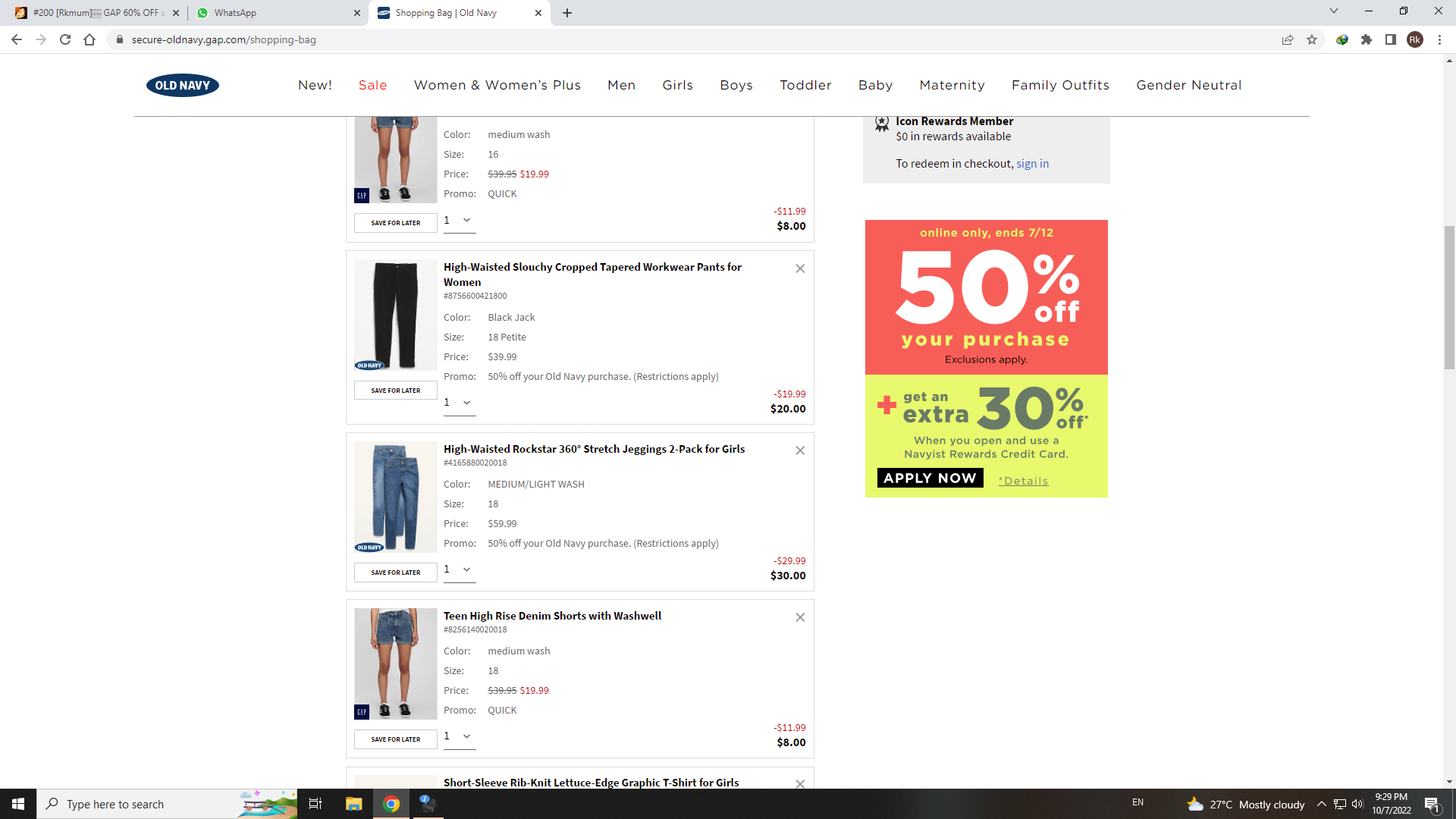Open a new browser tab
1456x819 pixels.
tap(567, 13)
